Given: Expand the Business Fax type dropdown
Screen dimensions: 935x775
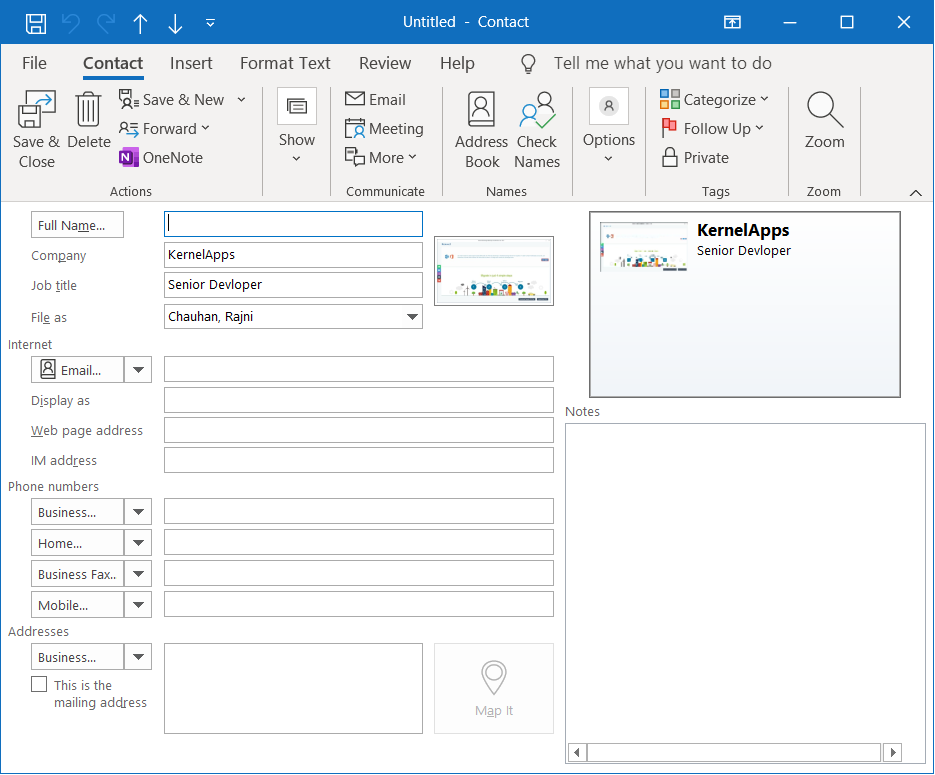Looking at the screenshot, I should click(138, 574).
